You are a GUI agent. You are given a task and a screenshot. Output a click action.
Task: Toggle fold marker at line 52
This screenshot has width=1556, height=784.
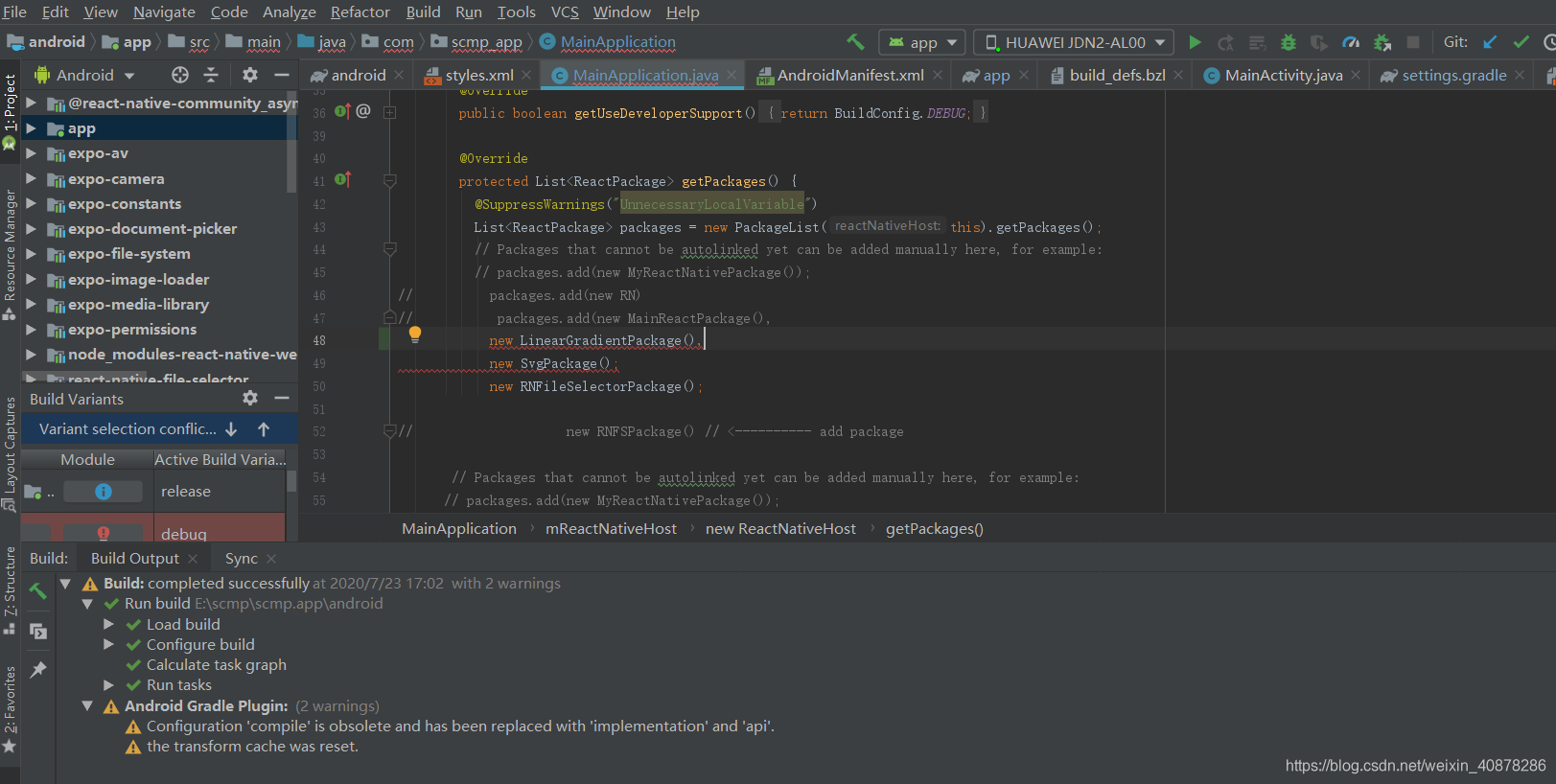(390, 431)
